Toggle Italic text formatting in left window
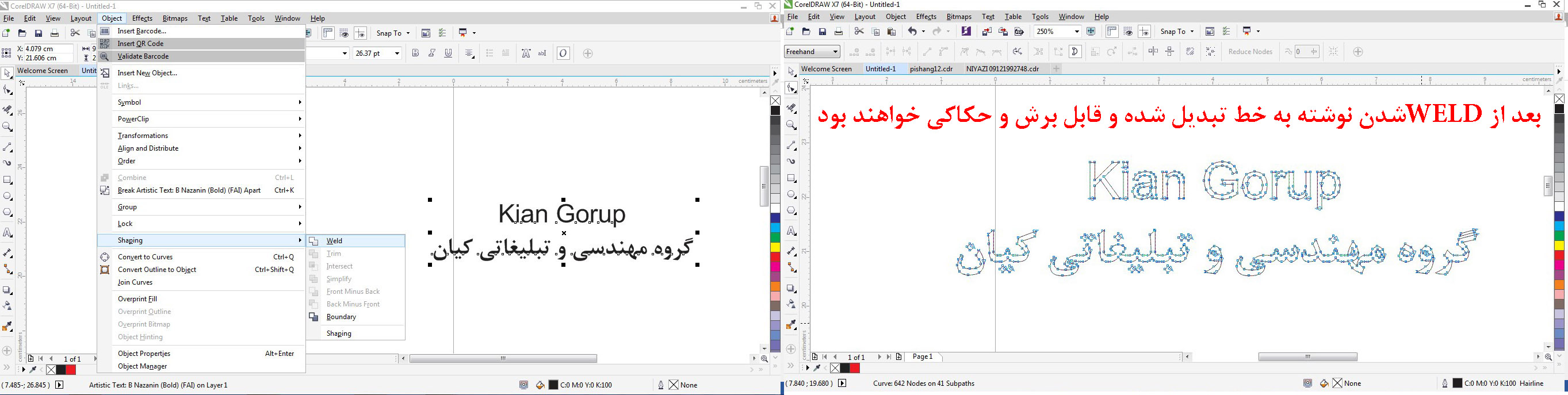 click(432, 53)
